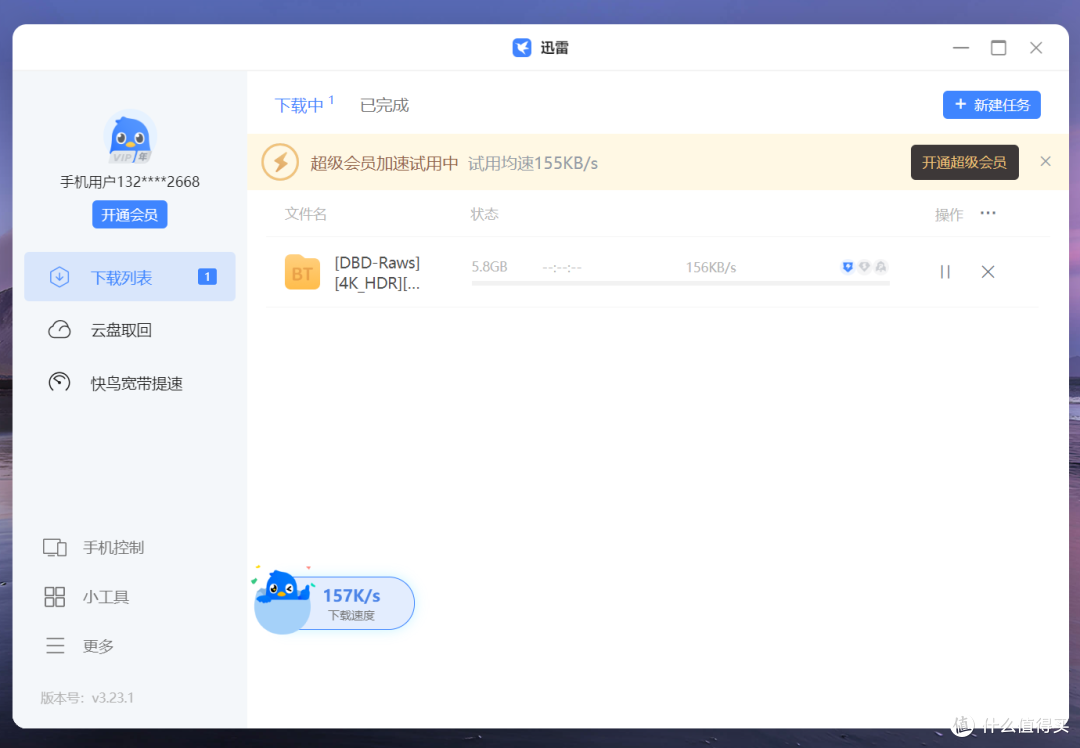Click the bird mascot on speed widget
1080x748 pixels.
click(x=282, y=588)
